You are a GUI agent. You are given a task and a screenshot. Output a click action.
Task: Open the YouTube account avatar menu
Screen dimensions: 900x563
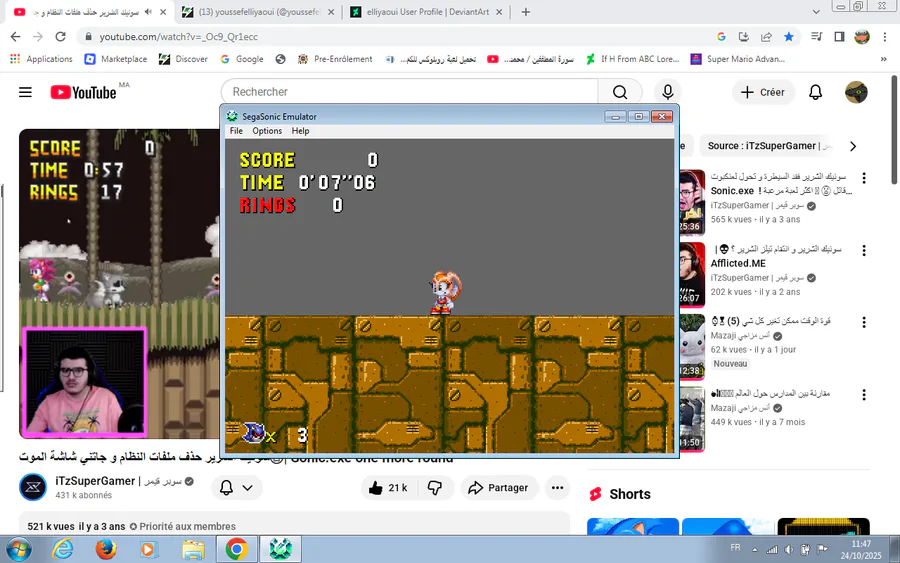(x=856, y=92)
